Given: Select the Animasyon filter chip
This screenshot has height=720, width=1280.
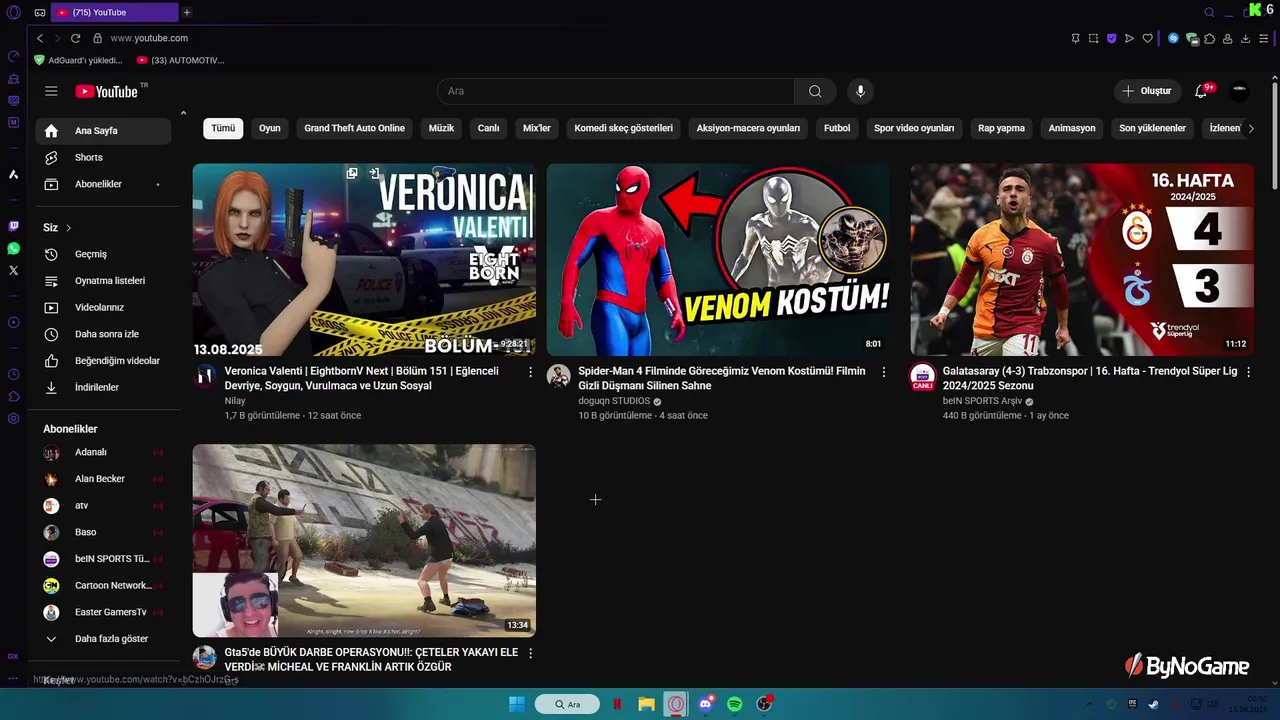Looking at the screenshot, I should [x=1072, y=128].
